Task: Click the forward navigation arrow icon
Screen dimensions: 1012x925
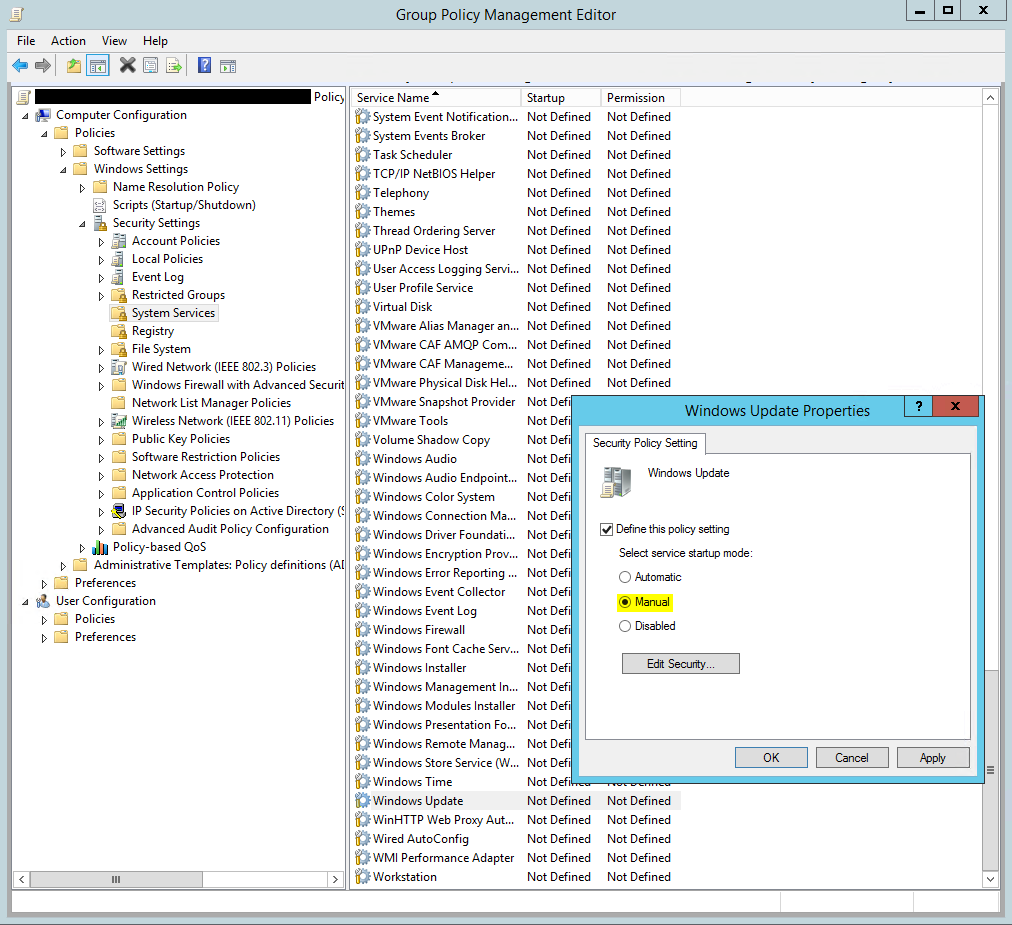Action: point(43,65)
